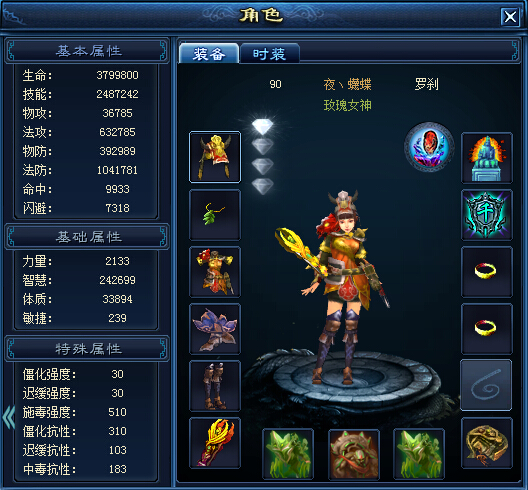The width and height of the screenshot is (528, 490).
Task: Close the 角色 character window
Action: point(510,16)
